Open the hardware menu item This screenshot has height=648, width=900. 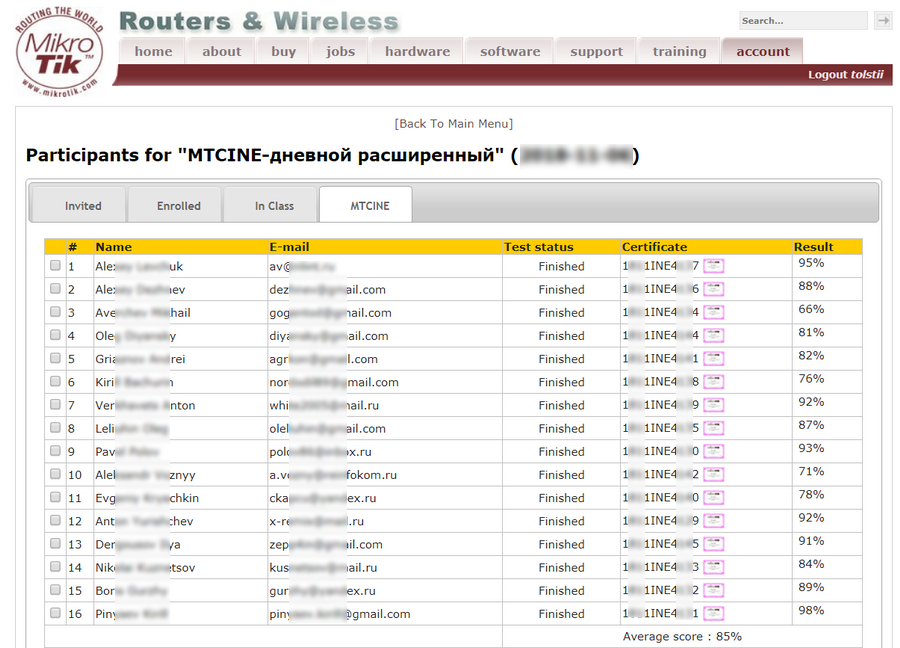pos(417,51)
